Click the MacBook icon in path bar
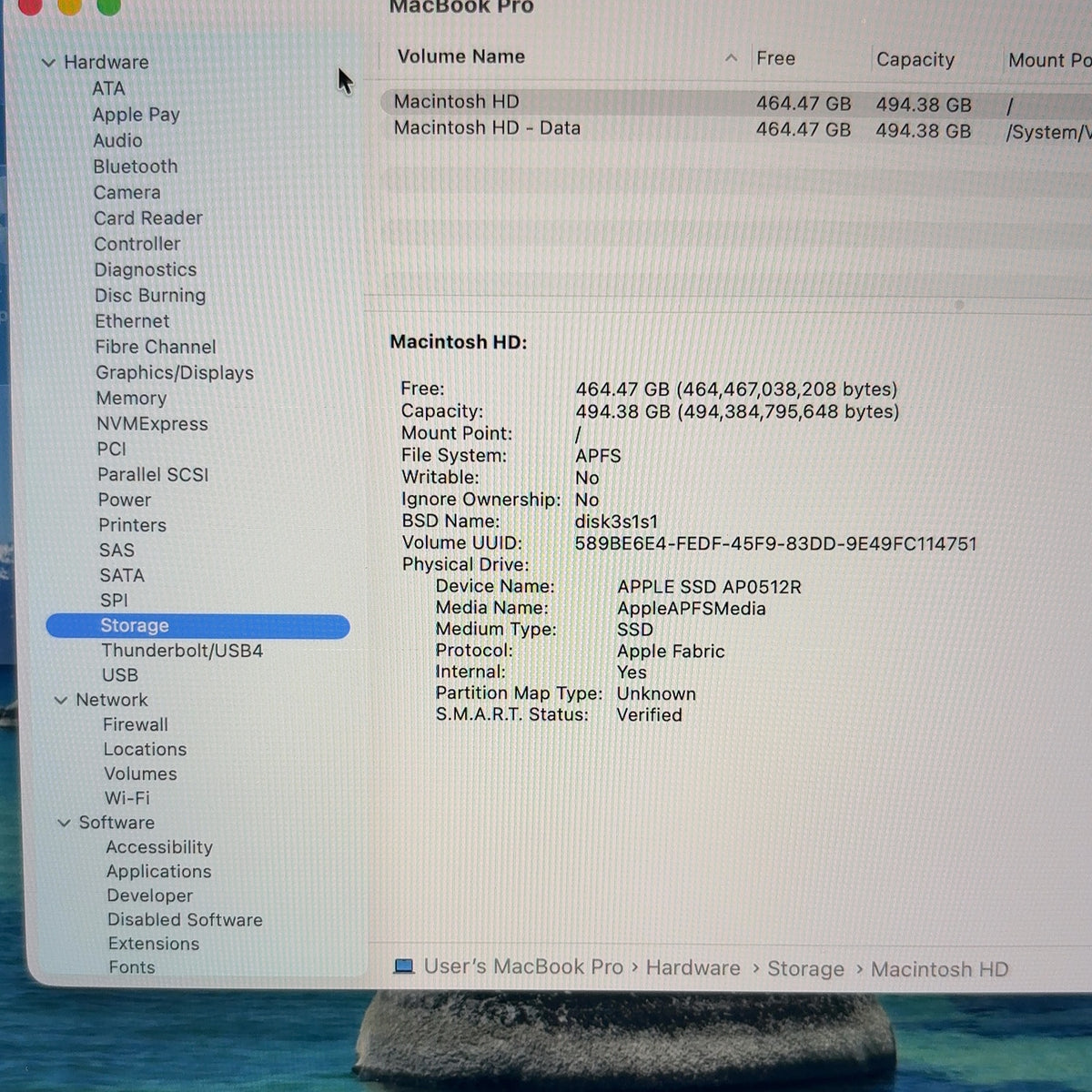 pyautogui.click(x=403, y=966)
